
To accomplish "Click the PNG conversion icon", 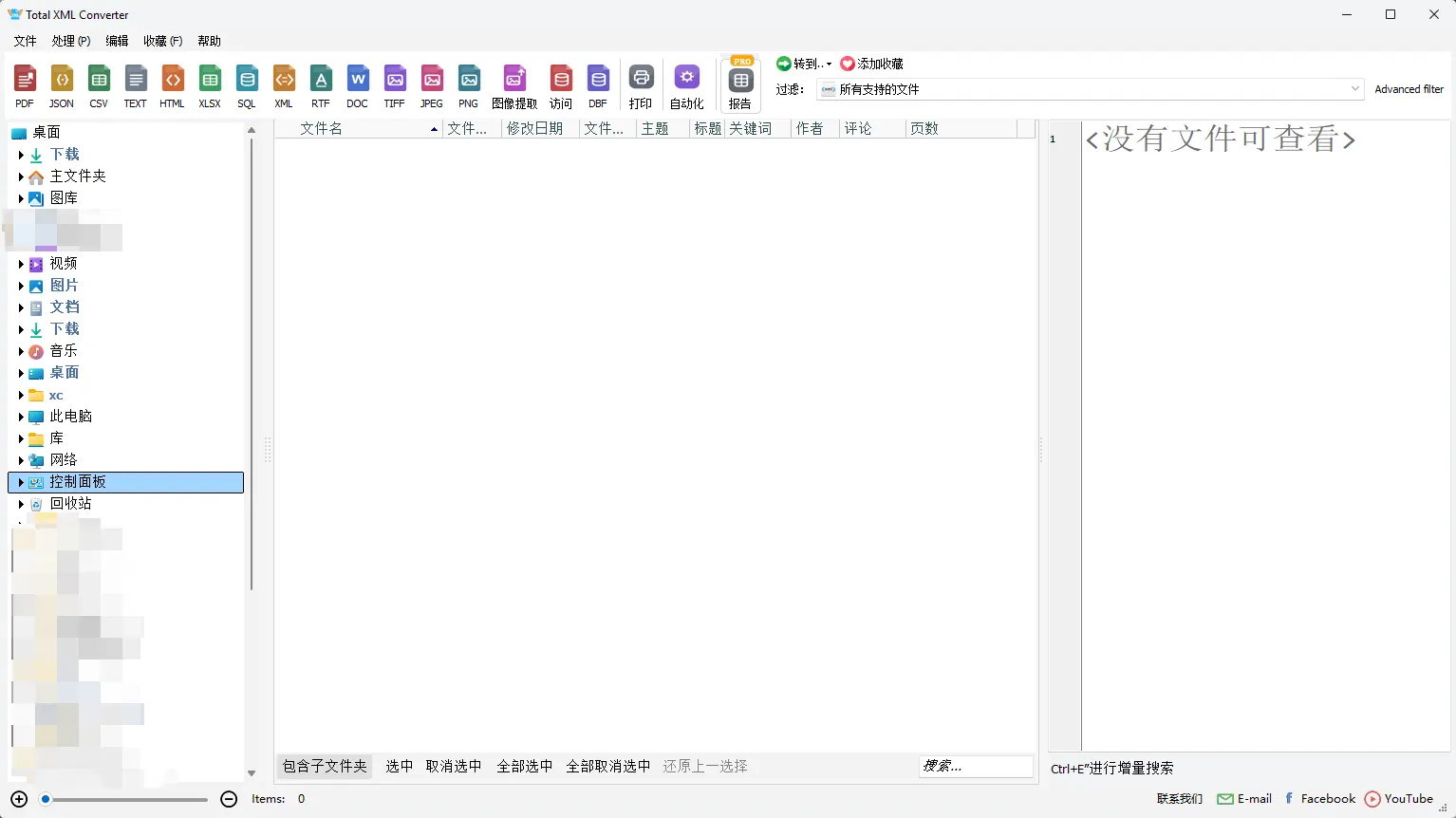I will (x=469, y=86).
